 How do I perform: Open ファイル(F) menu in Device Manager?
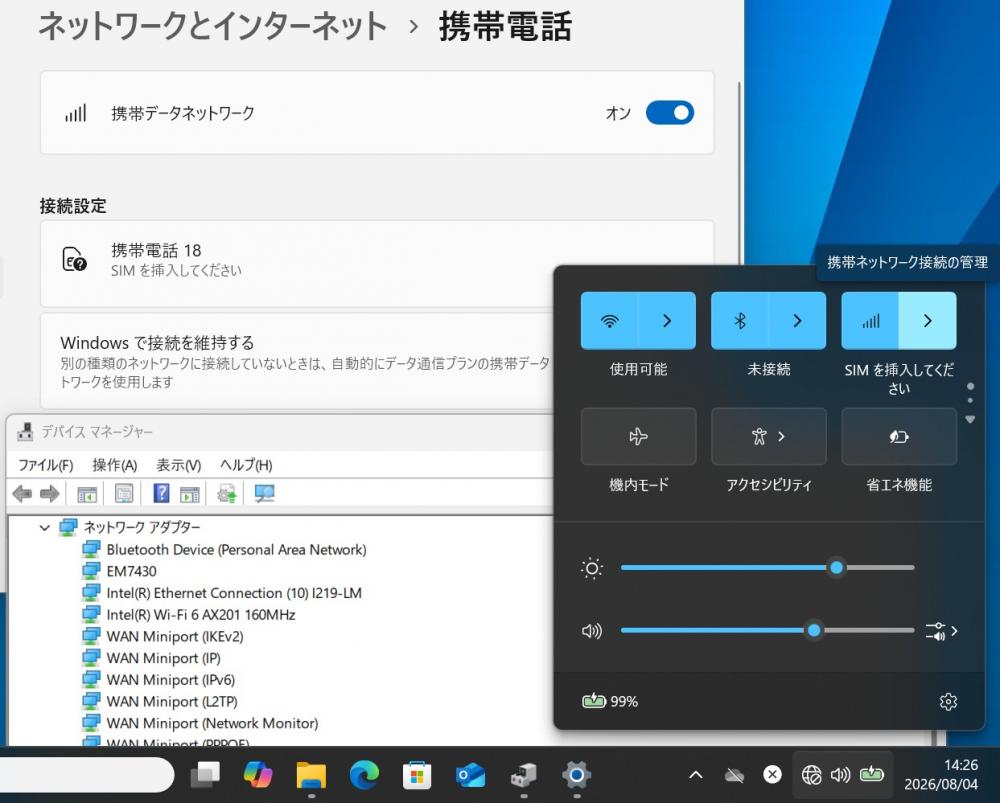coord(45,465)
